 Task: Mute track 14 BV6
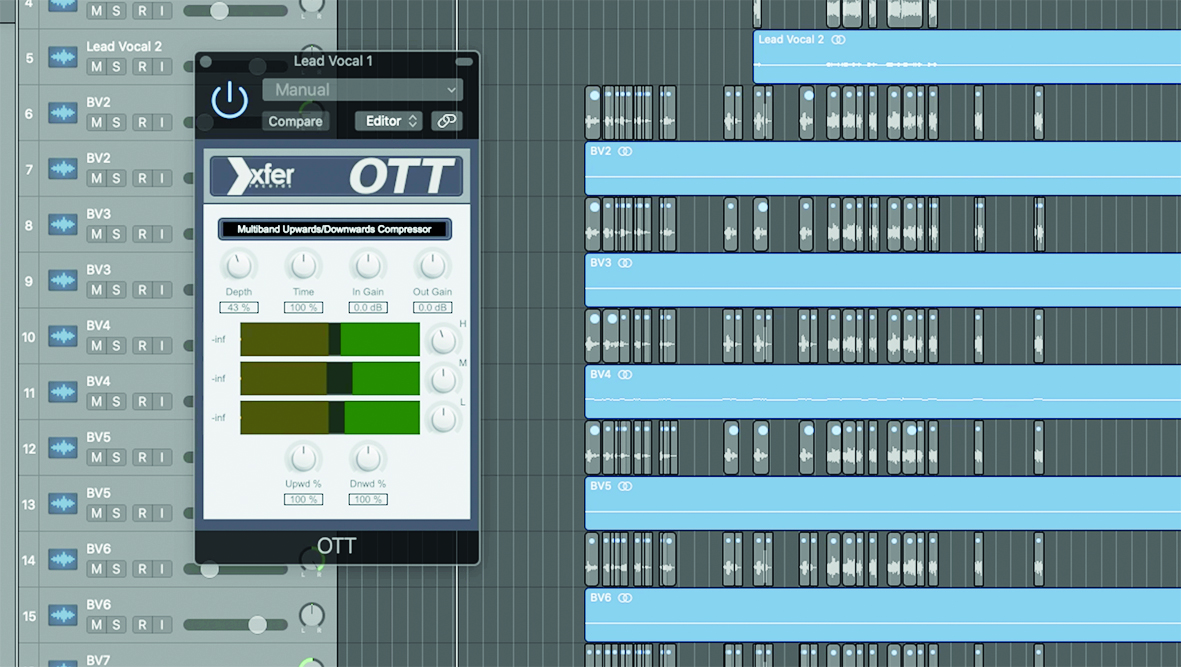tap(96, 568)
